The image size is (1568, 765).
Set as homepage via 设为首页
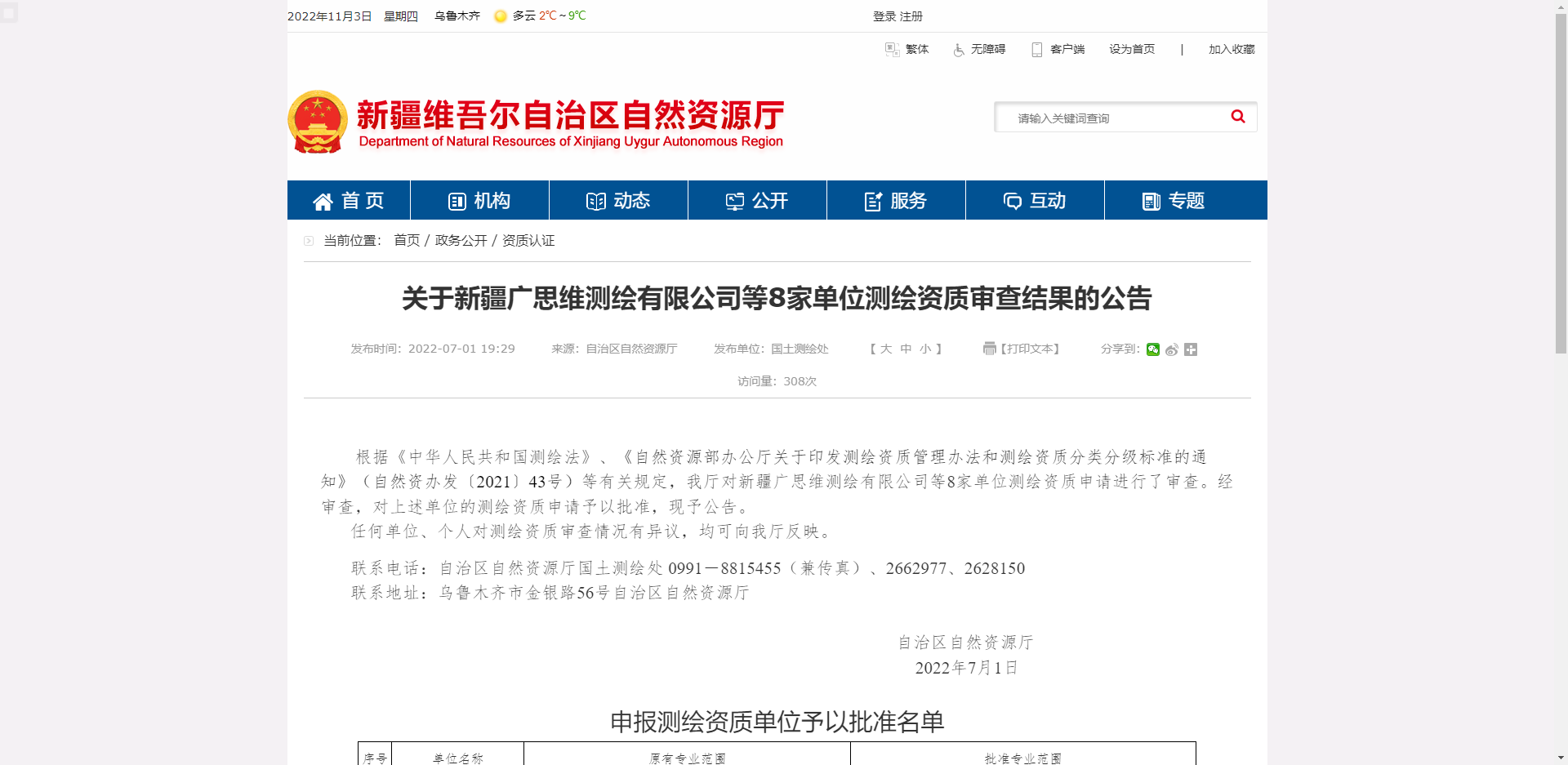(x=1132, y=49)
